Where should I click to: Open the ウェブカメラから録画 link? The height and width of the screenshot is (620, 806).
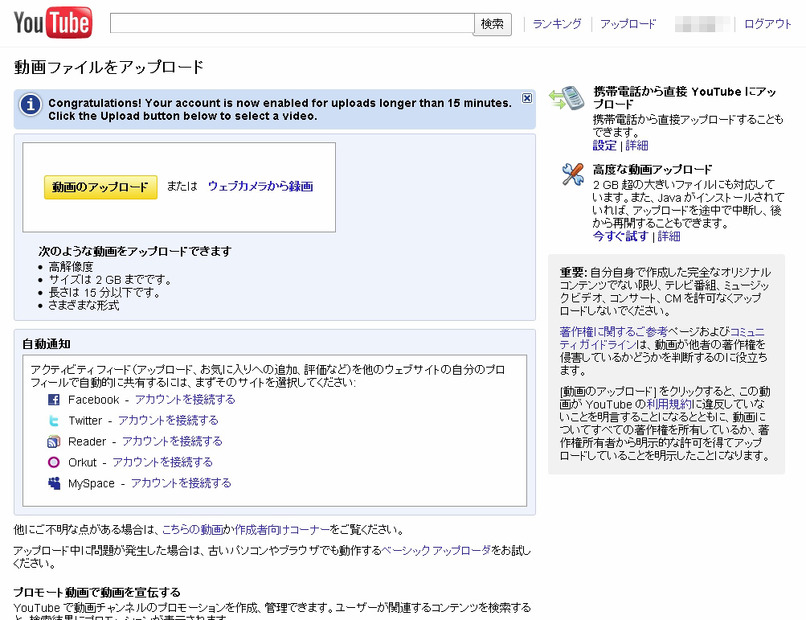click(x=260, y=186)
